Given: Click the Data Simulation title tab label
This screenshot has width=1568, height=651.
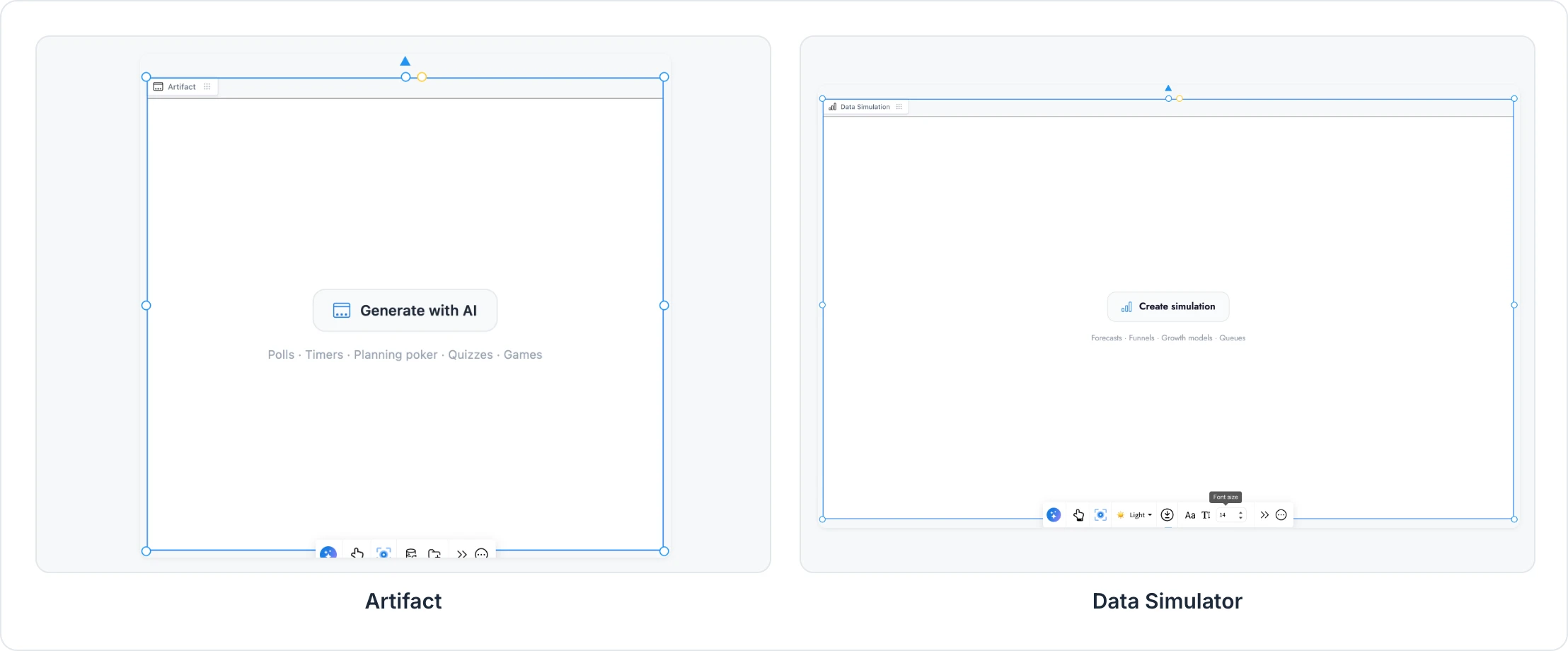Looking at the screenshot, I should (865, 107).
